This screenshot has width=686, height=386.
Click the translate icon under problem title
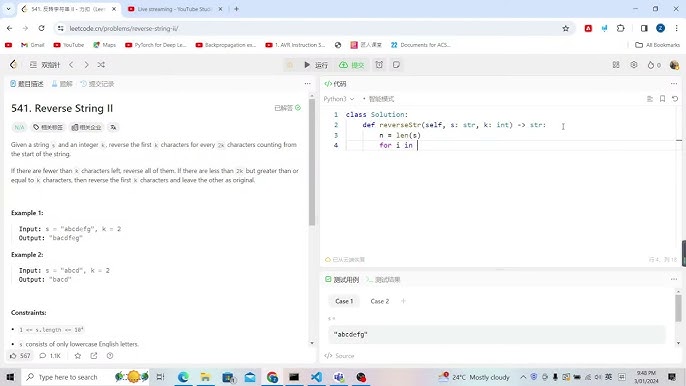[113, 127]
